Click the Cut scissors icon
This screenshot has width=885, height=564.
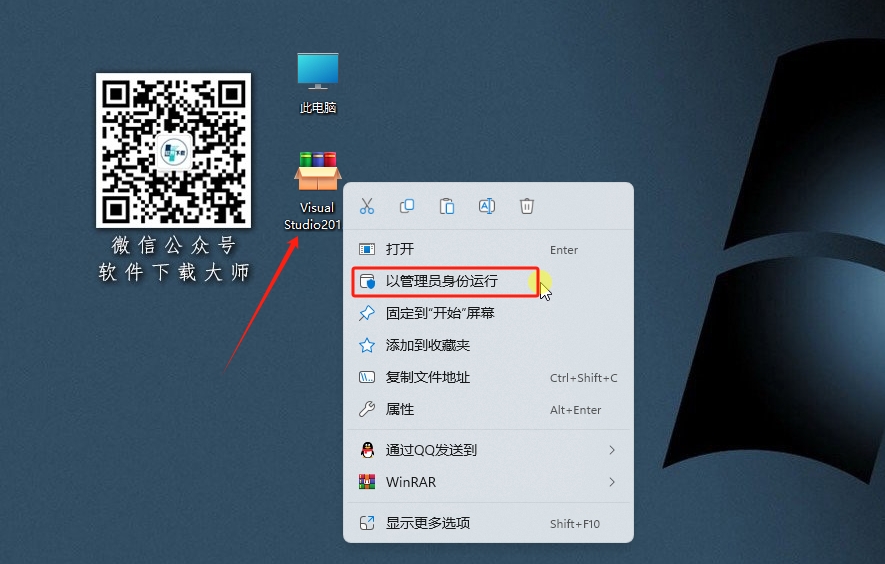367,206
